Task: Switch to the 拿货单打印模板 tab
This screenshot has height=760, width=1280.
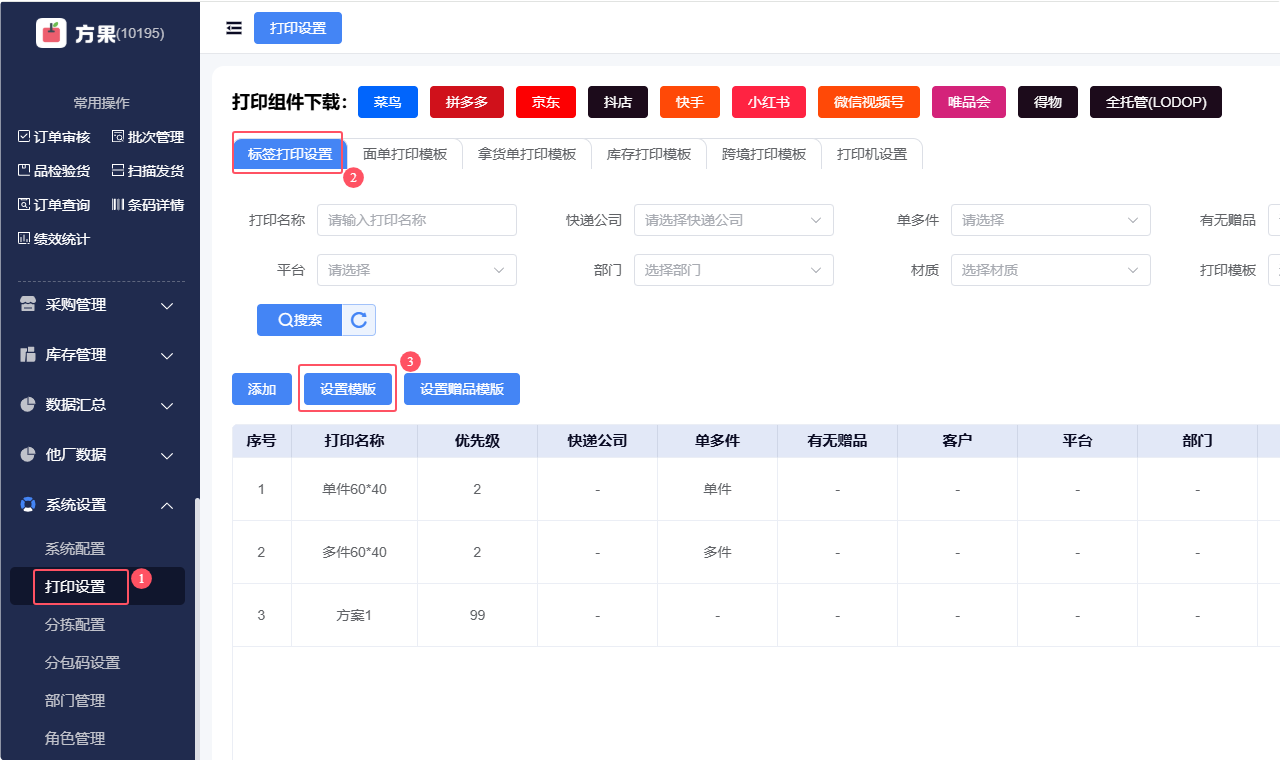Action: pyautogui.click(x=527, y=154)
